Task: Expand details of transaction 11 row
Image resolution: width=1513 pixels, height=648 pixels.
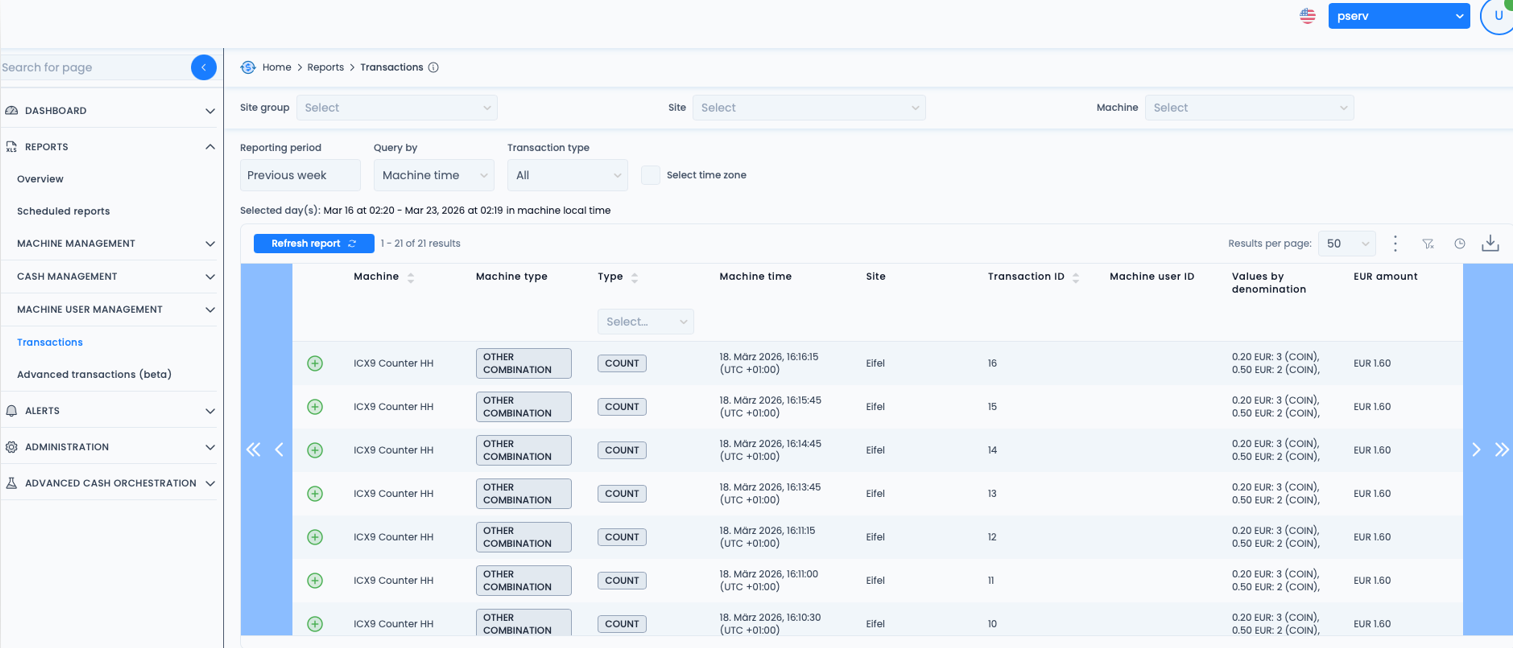Action: [315, 580]
